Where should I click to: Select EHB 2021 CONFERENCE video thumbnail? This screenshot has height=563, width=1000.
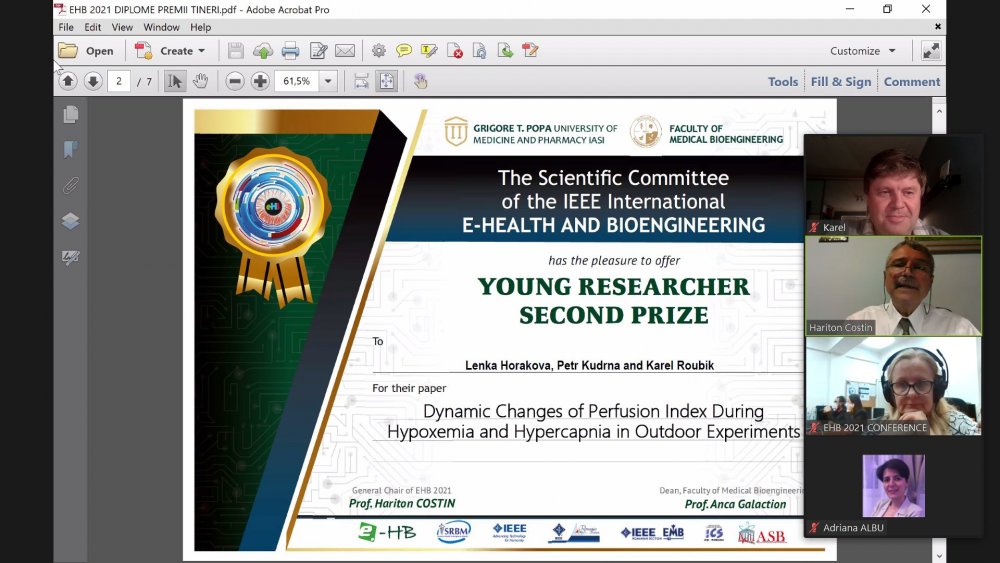893,386
